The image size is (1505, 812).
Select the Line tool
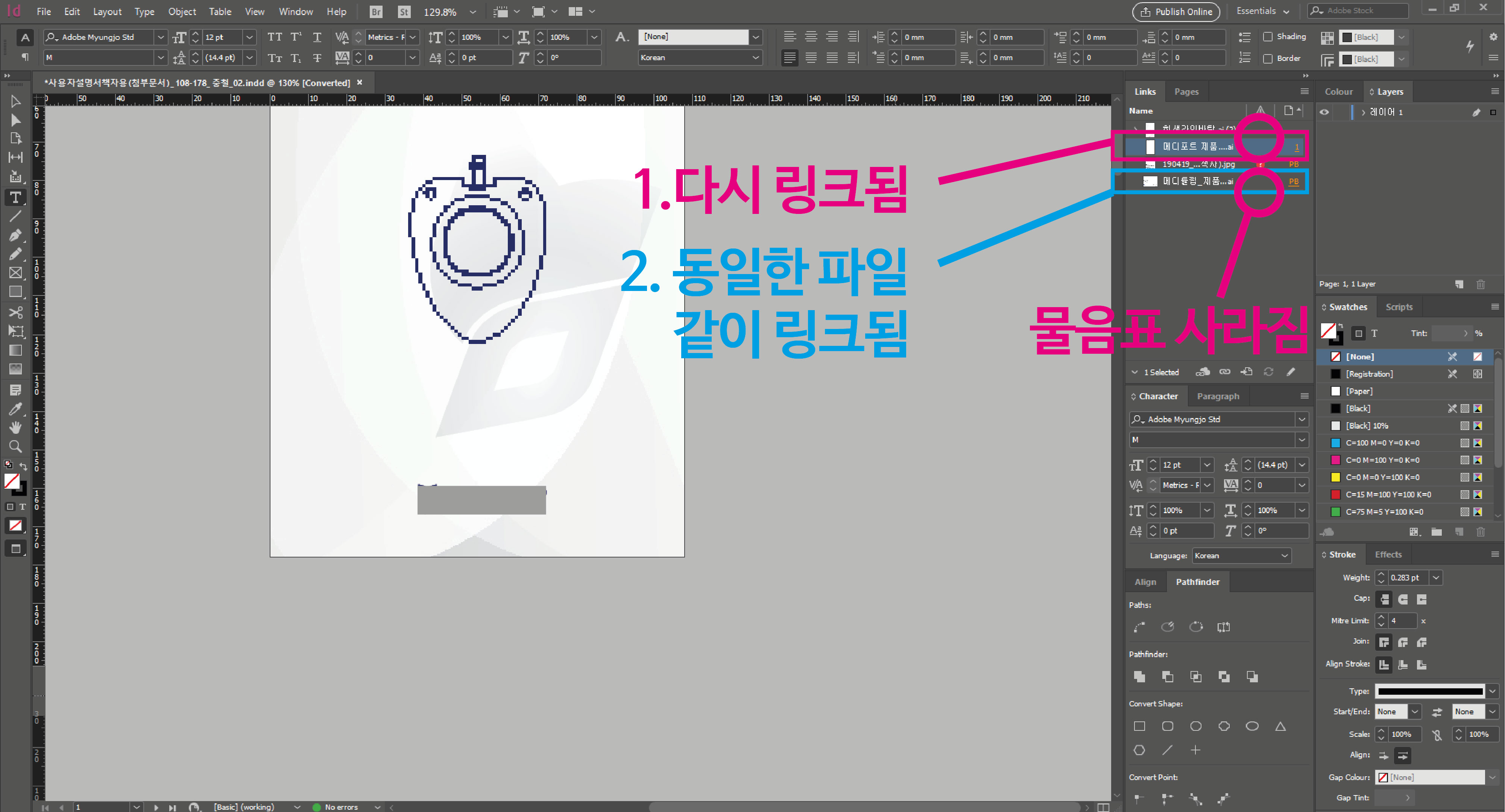coord(15,216)
